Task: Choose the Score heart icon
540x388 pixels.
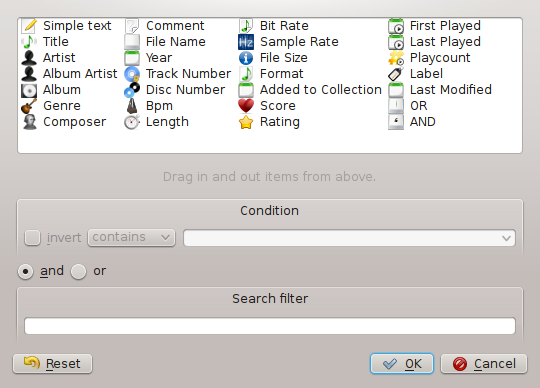Action: point(246,106)
